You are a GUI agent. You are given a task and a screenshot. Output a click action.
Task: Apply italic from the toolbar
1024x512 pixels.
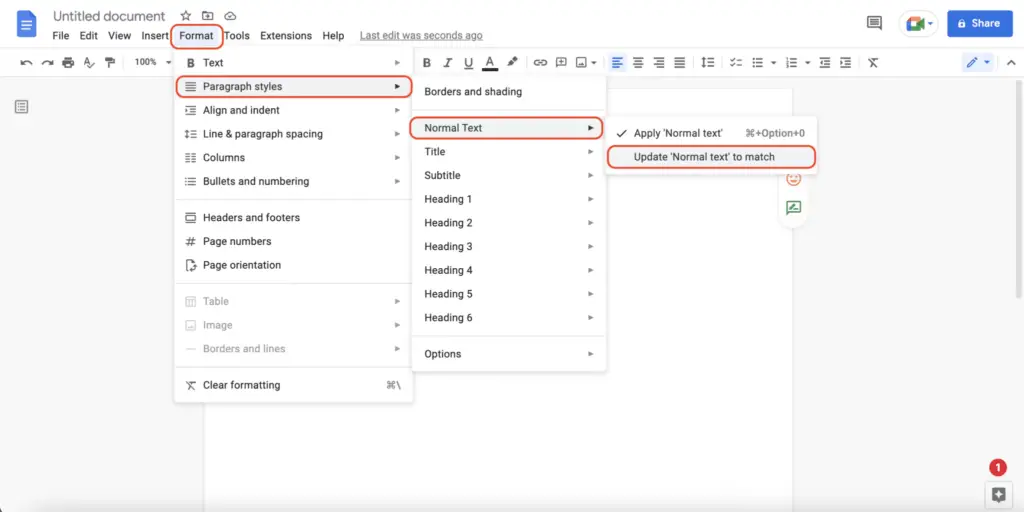tap(447, 63)
